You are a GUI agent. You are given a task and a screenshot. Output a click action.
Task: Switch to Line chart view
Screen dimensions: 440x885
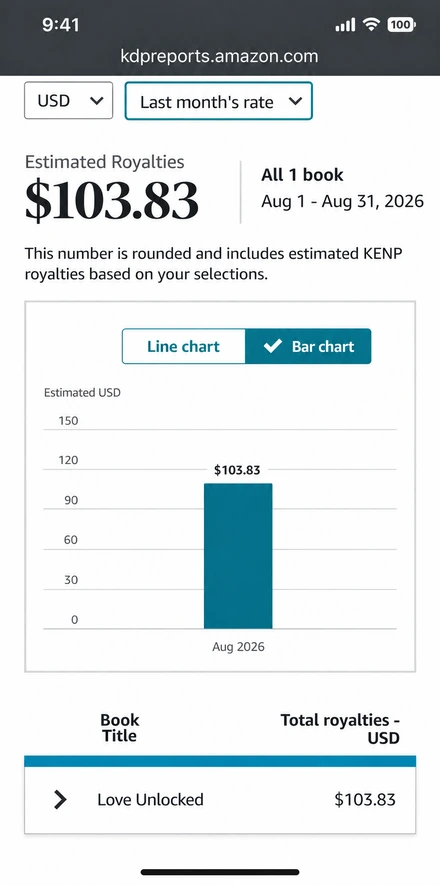pos(183,346)
